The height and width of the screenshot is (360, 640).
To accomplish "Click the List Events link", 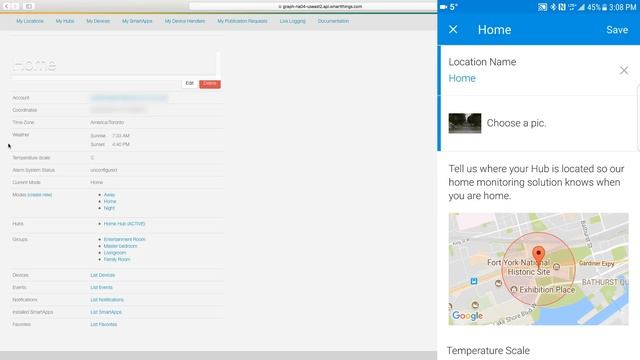I will point(101,287).
